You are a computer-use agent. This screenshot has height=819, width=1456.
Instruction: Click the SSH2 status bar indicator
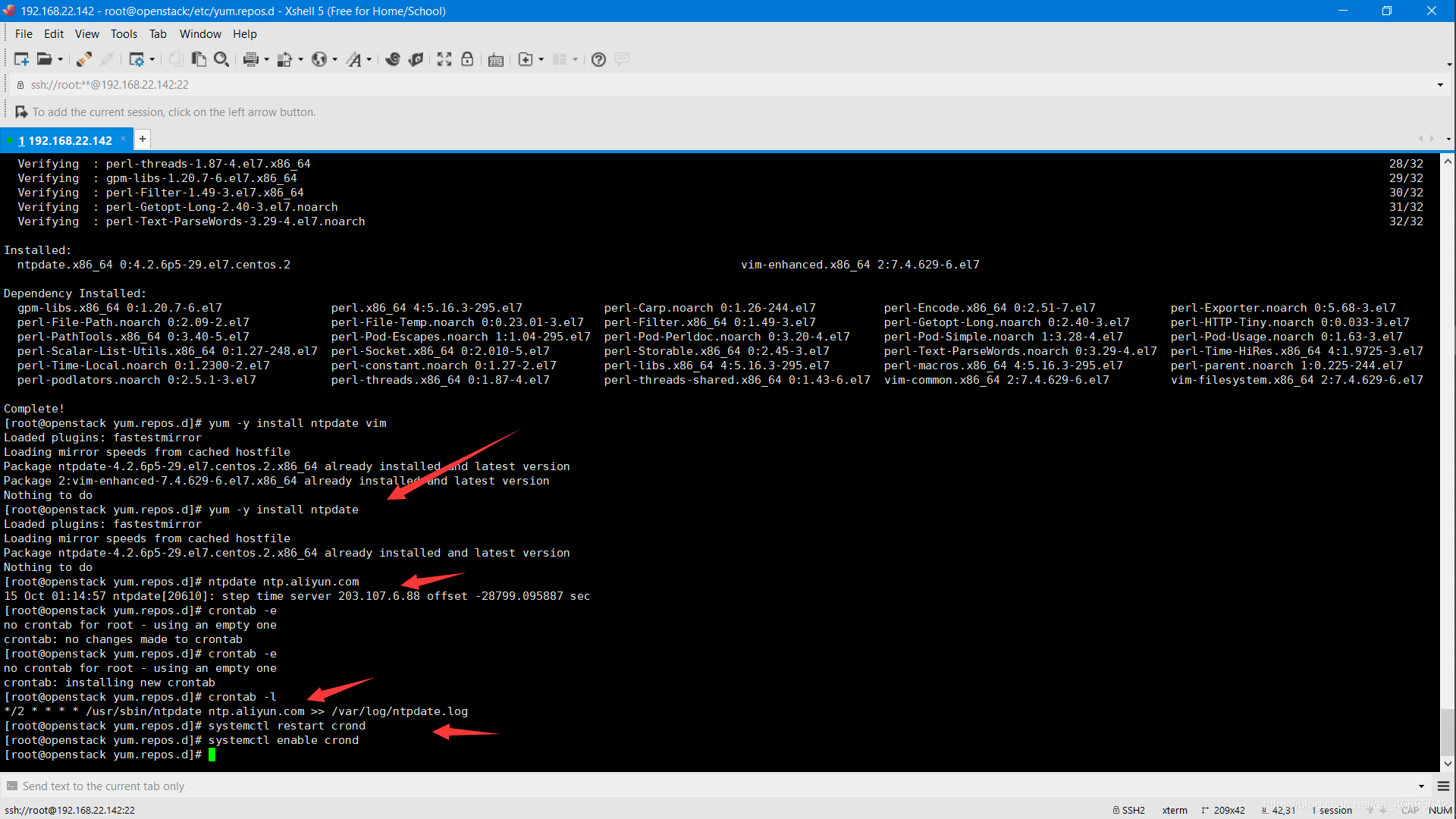point(1129,810)
